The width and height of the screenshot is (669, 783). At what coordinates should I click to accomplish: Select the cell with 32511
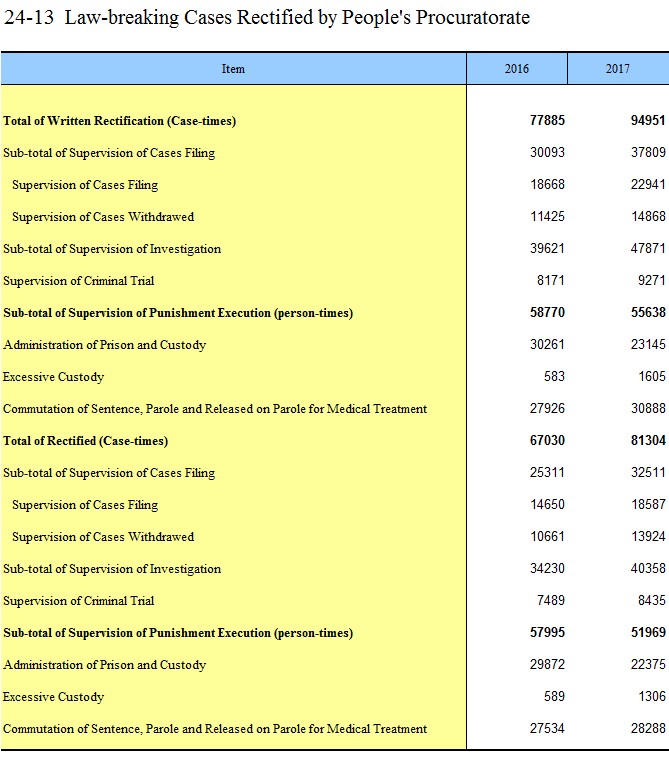point(648,472)
